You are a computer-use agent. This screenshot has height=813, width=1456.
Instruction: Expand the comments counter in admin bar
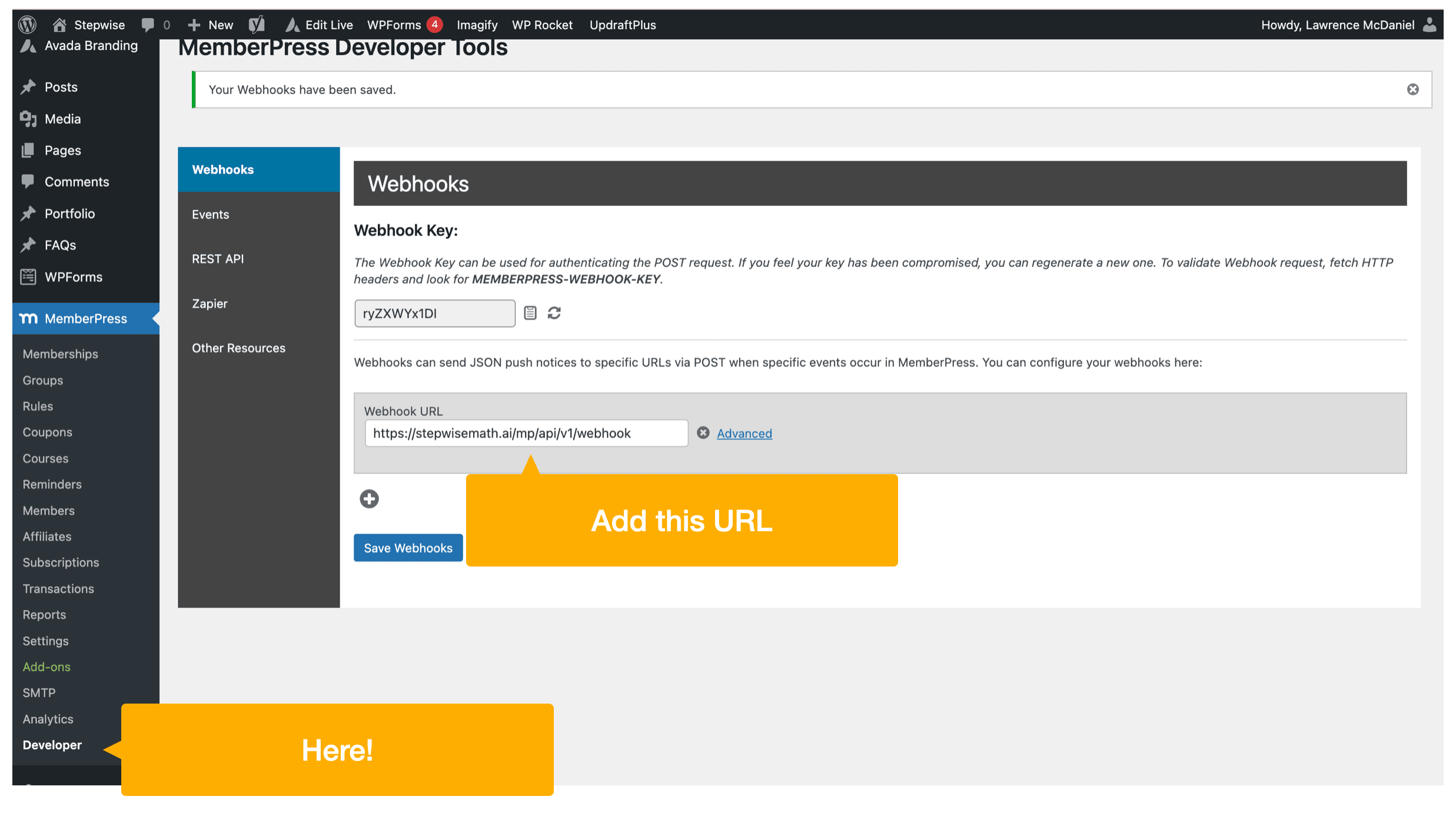click(x=155, y=24)
